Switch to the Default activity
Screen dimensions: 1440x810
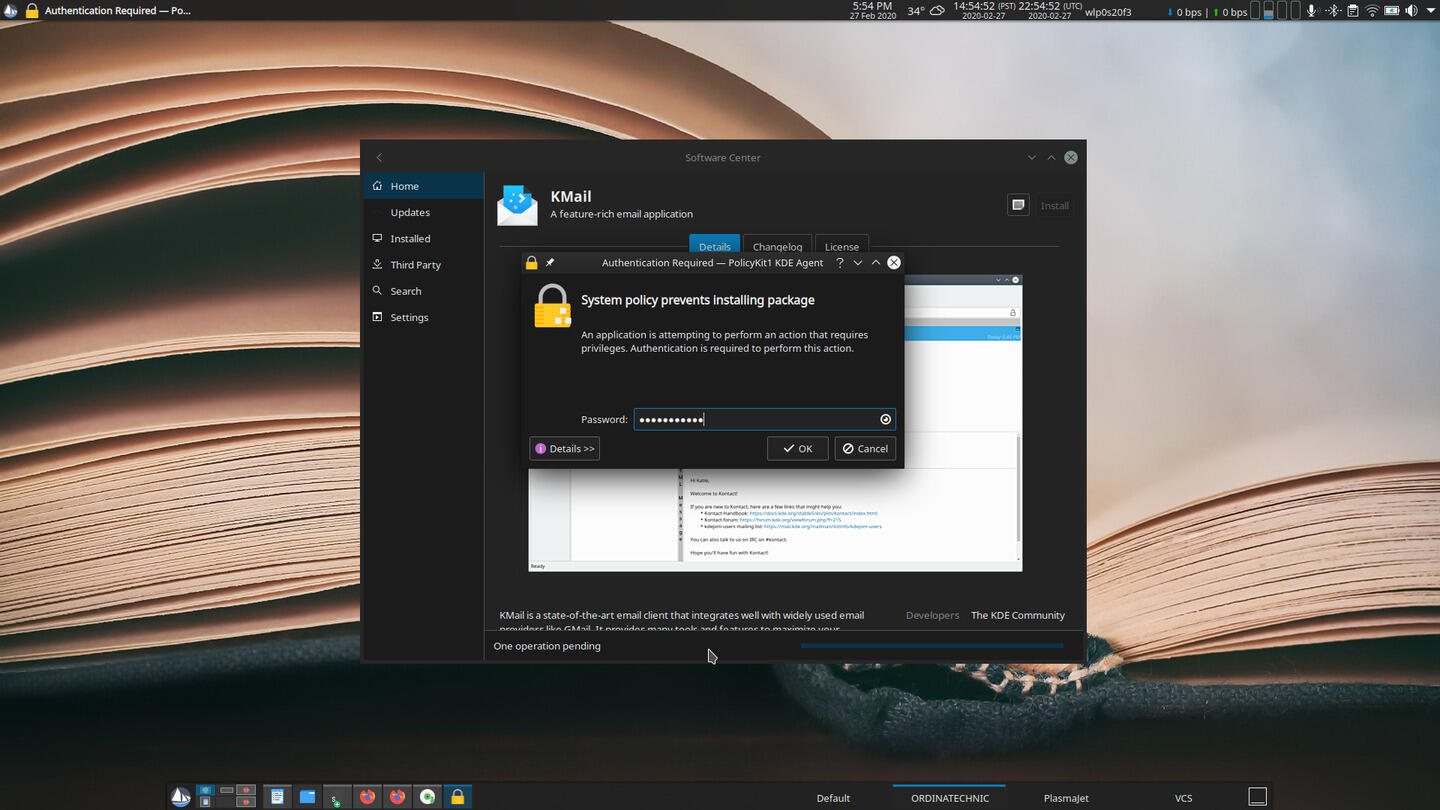833,798
